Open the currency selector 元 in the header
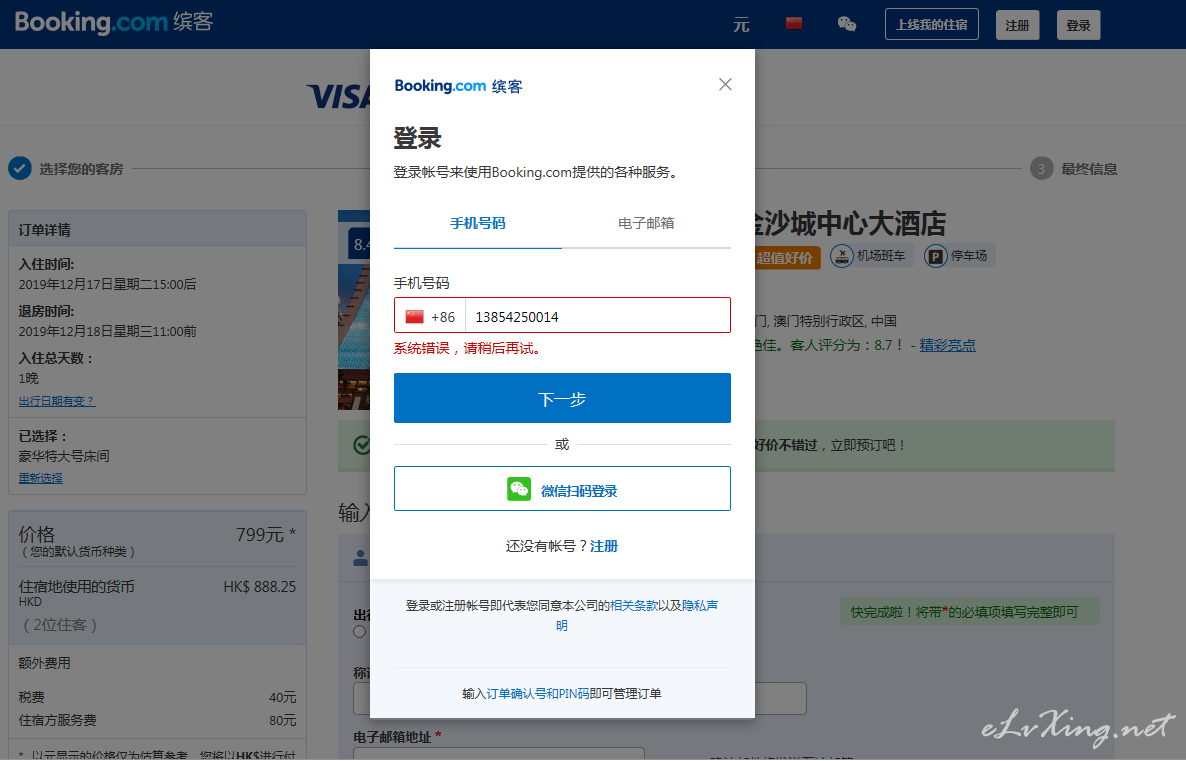This screenshot has height=761, width=1186. (x=741, y=25)
